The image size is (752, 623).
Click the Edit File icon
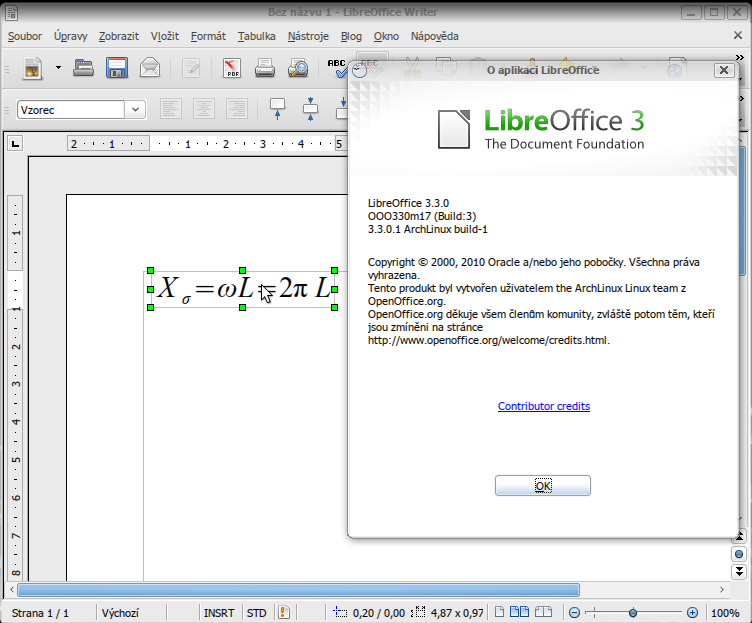tap(191, 68)
